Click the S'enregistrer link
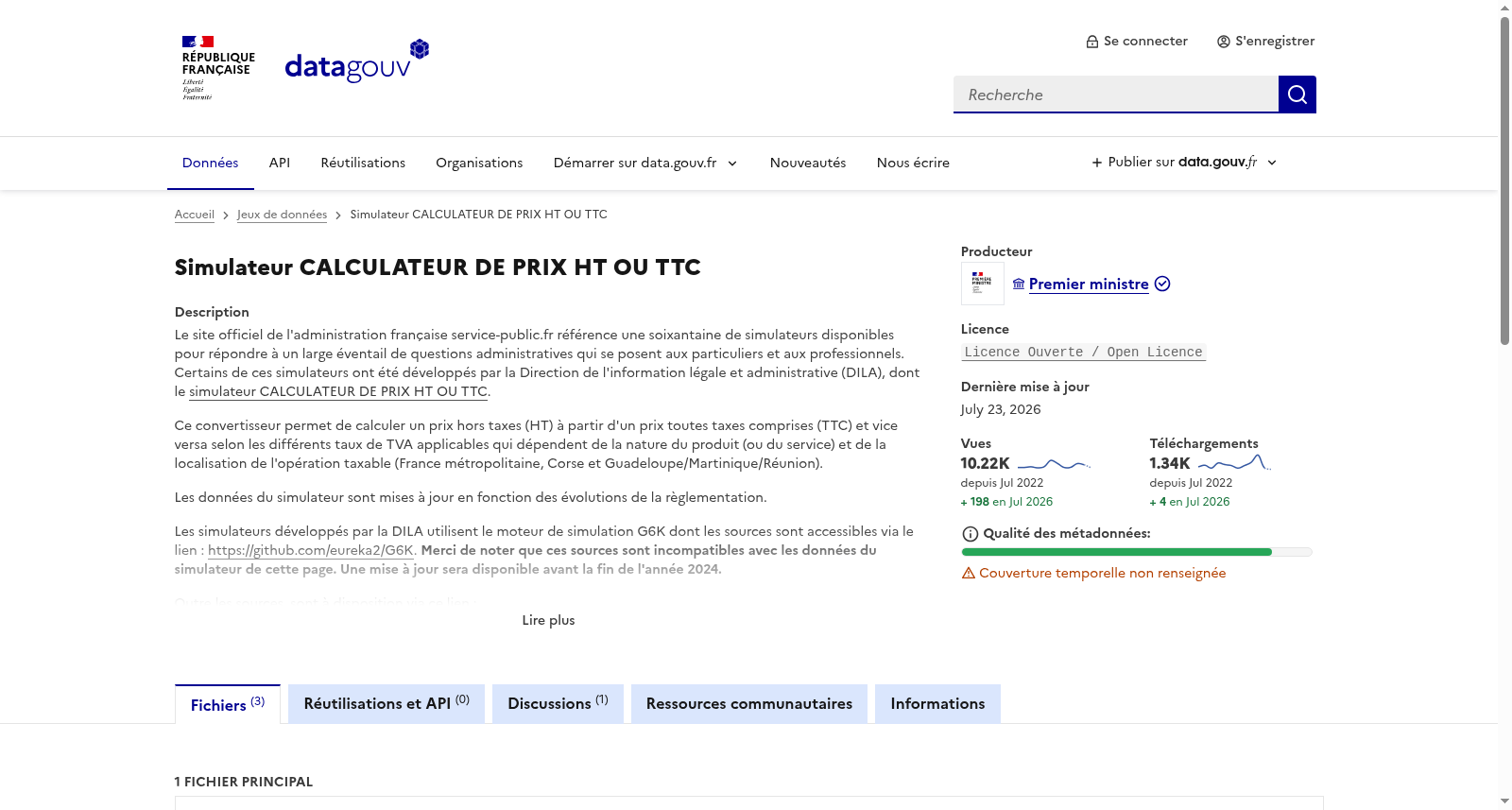Viewport: 1512px width, 810px height. coord(1266,42)
